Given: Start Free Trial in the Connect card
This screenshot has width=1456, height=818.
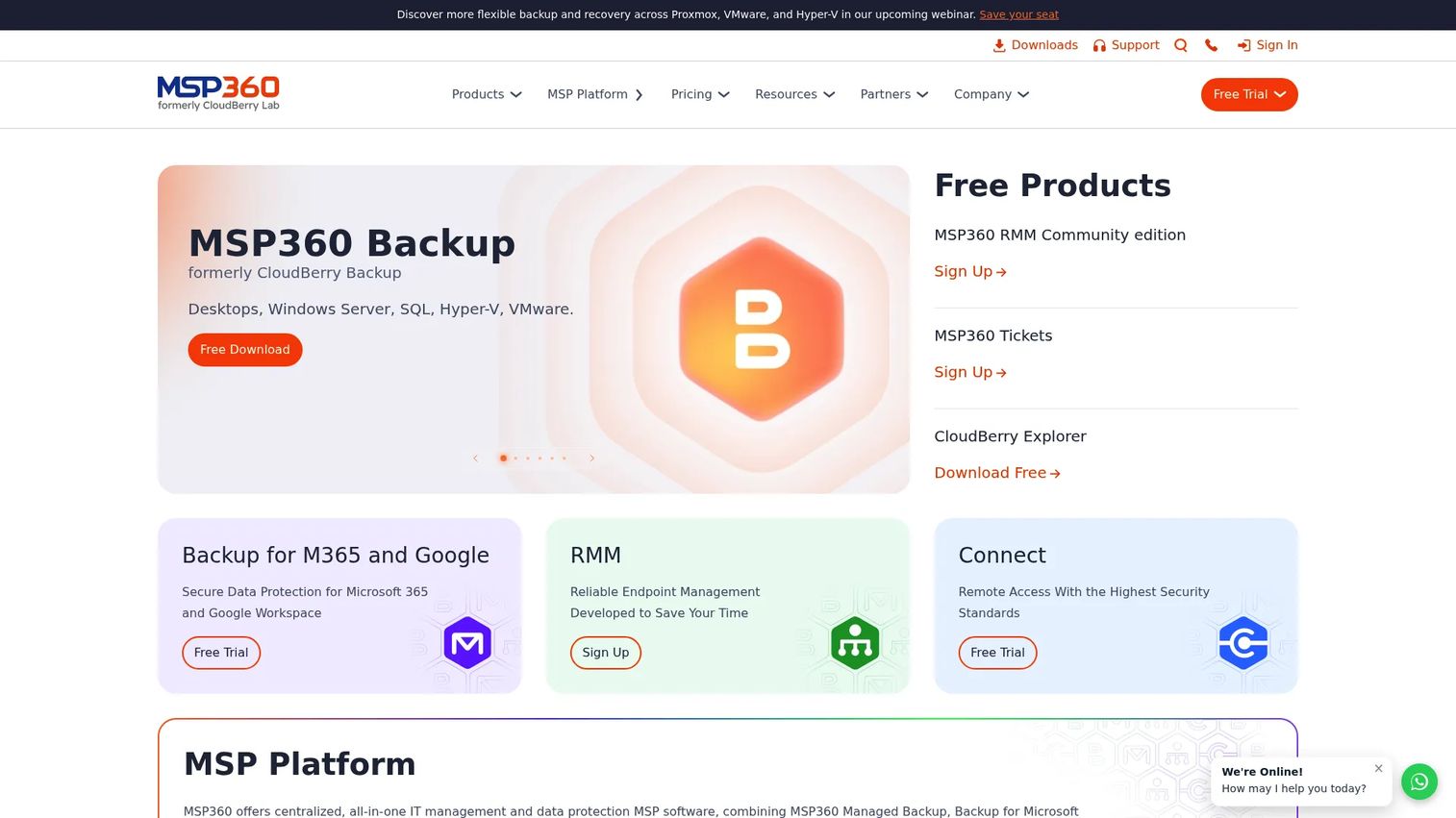Looking at the screenshot, I should click(x=998, y=653).
